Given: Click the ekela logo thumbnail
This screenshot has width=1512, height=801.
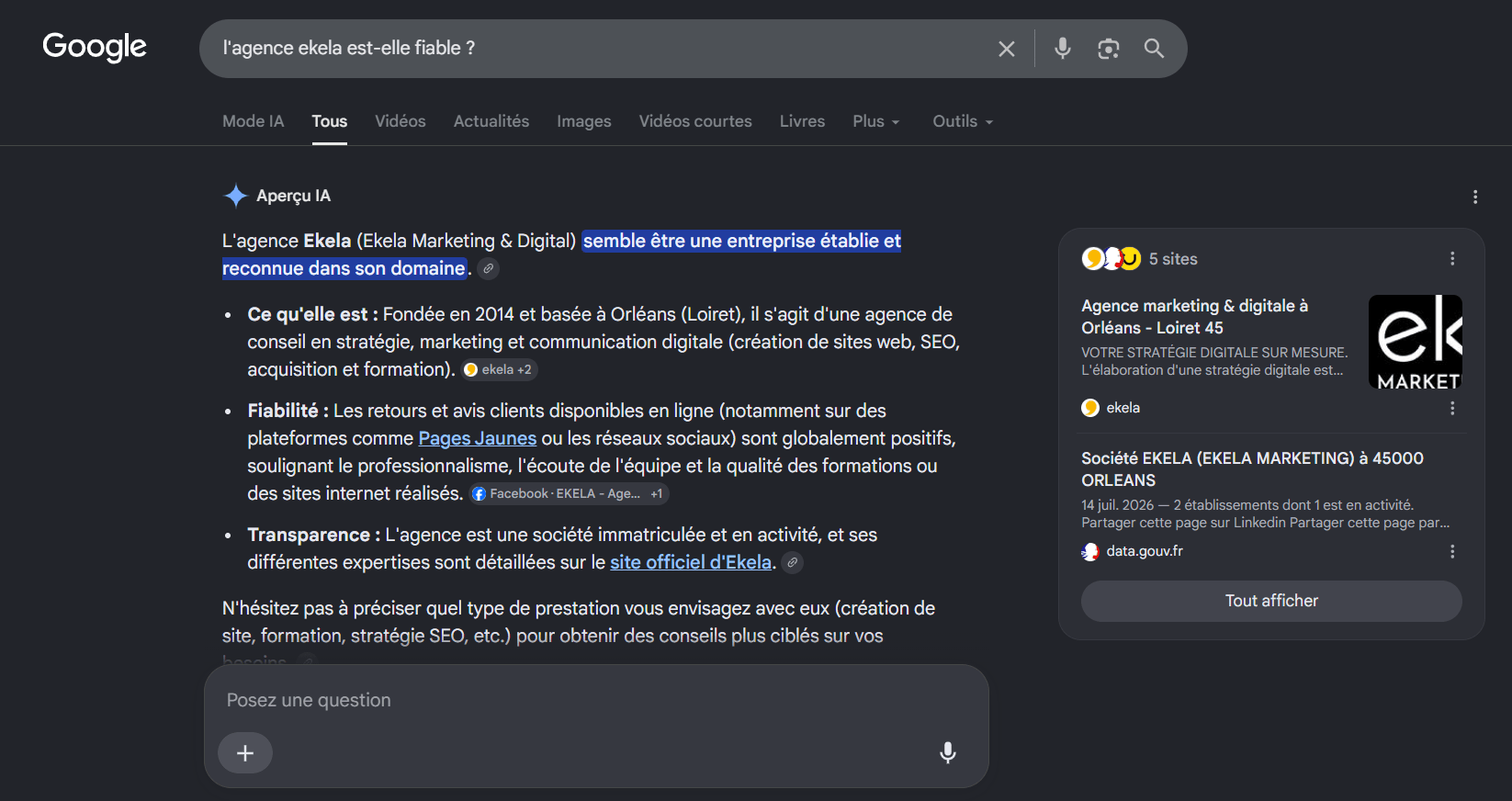Looking at the screenshot, I should point(1415,342).
